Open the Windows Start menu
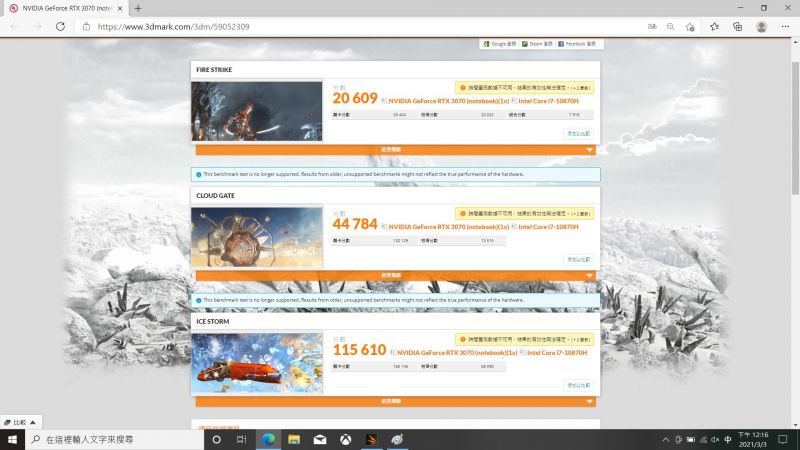The height and width of the screenshot is (450, 800). point(12,439)
